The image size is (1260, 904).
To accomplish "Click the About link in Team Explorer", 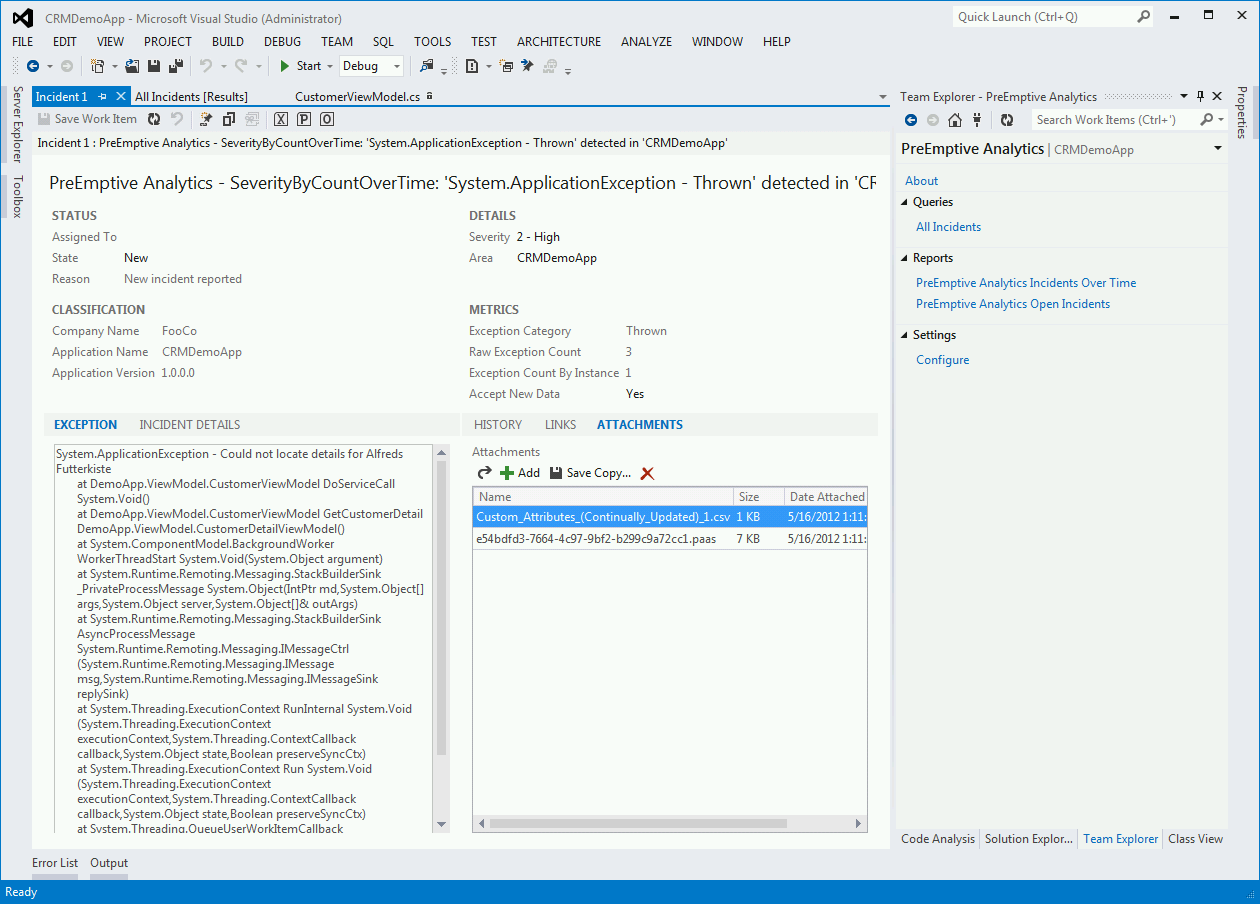I will pyautogui.click(x=921, y=181).
